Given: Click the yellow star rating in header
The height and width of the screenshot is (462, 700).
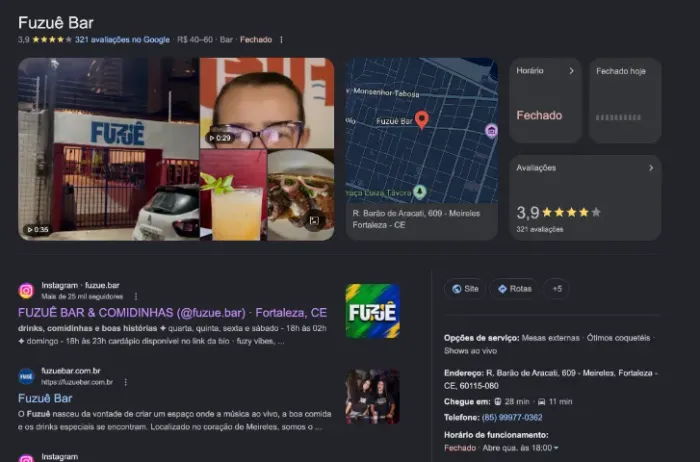Looking at the screenshot, I should [x=52, y=40].
